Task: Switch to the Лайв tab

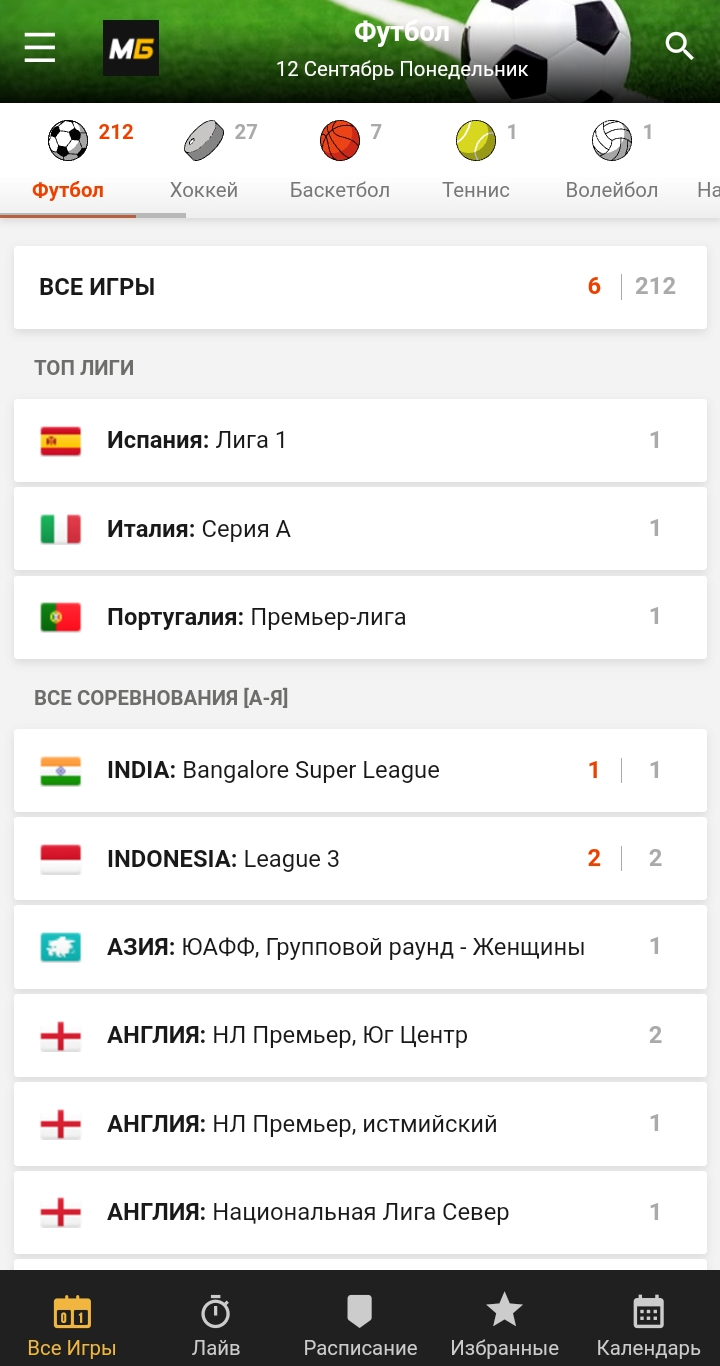Action: [x=216, y=1325]
